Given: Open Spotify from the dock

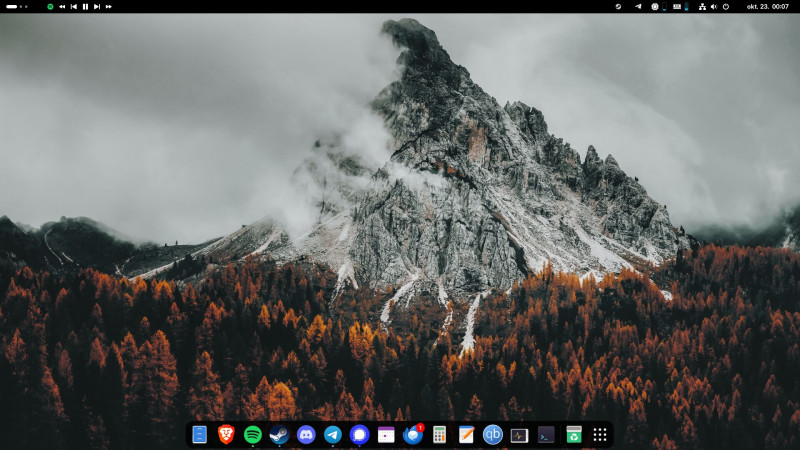Looking at the screenshot, I should point(253,435).
